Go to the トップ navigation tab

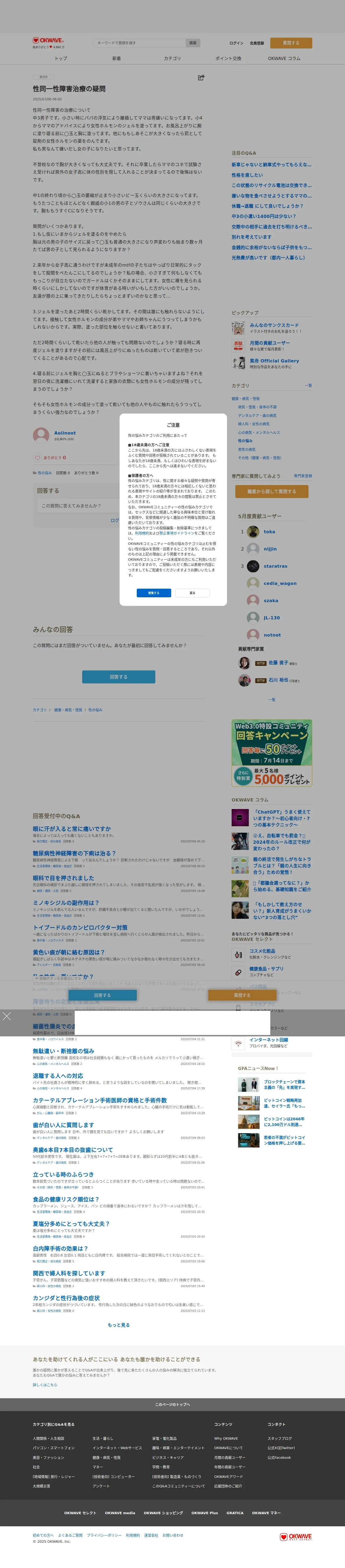click(x=61, y=58)
